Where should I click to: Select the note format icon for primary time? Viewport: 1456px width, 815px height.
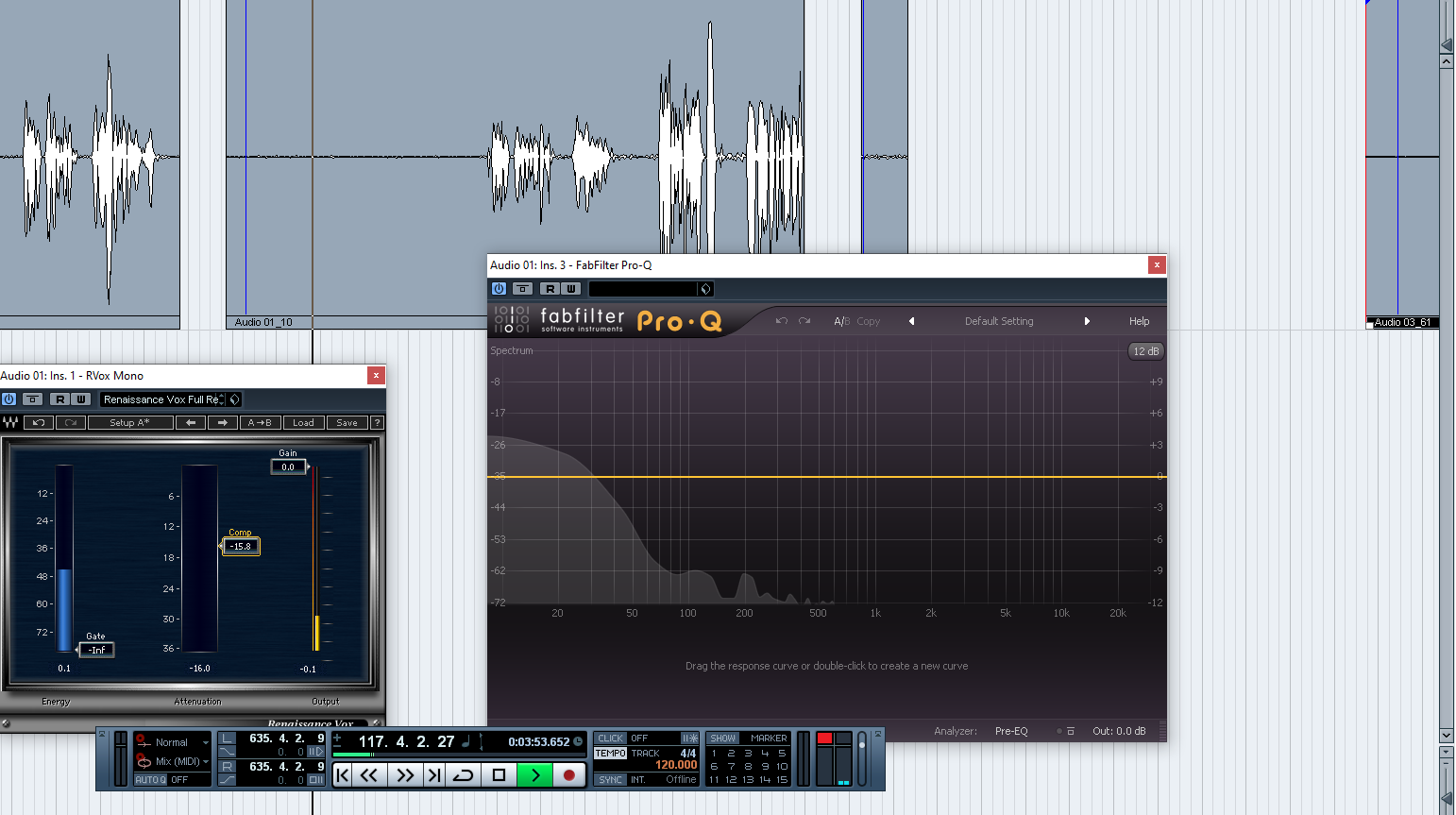coord(466,741)
